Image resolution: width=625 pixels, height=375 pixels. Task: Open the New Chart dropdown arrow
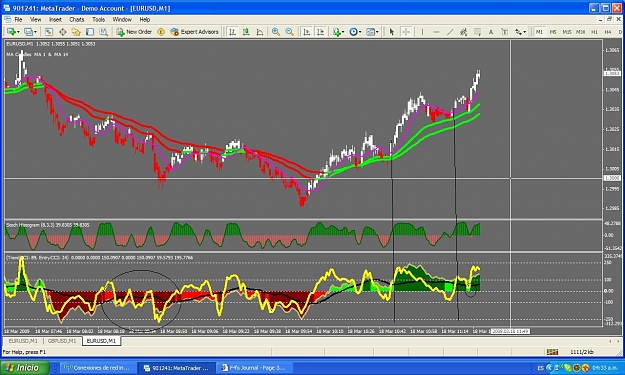click(x=18, y=32)
